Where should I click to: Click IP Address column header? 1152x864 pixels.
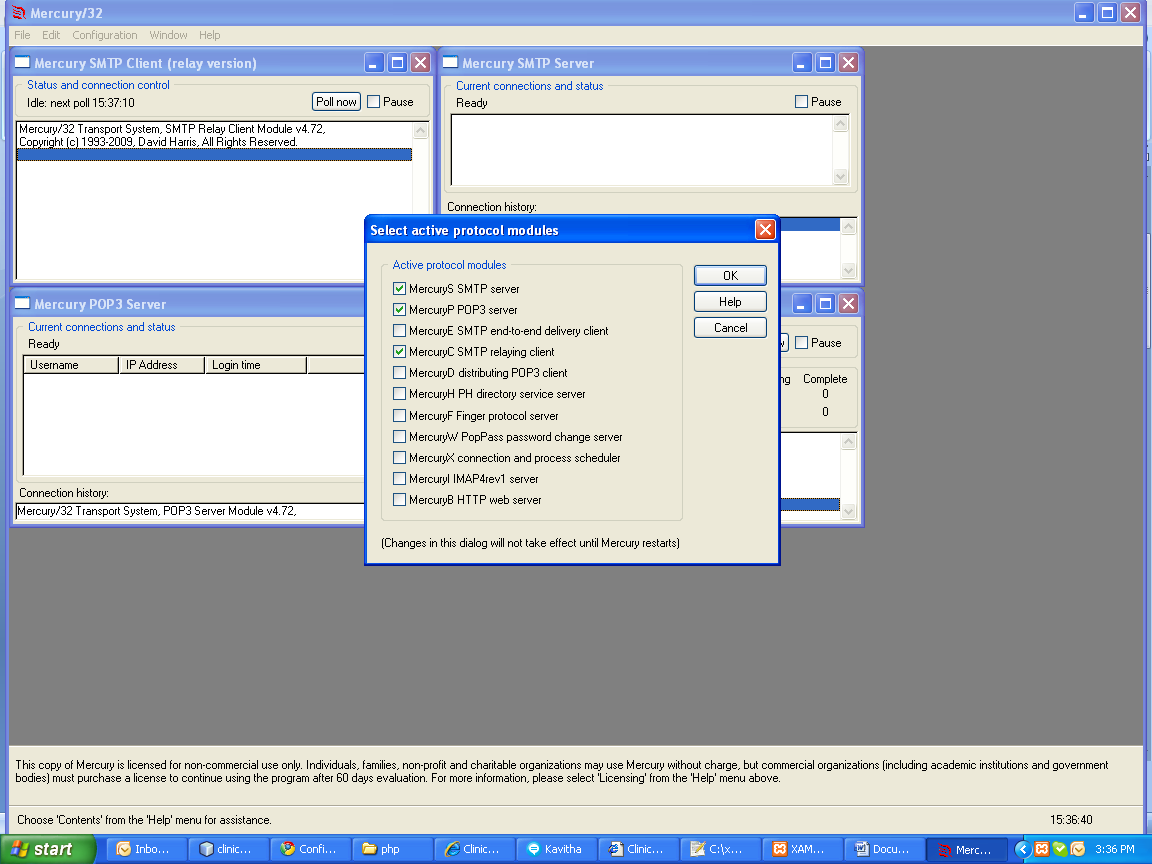point(162,365)
